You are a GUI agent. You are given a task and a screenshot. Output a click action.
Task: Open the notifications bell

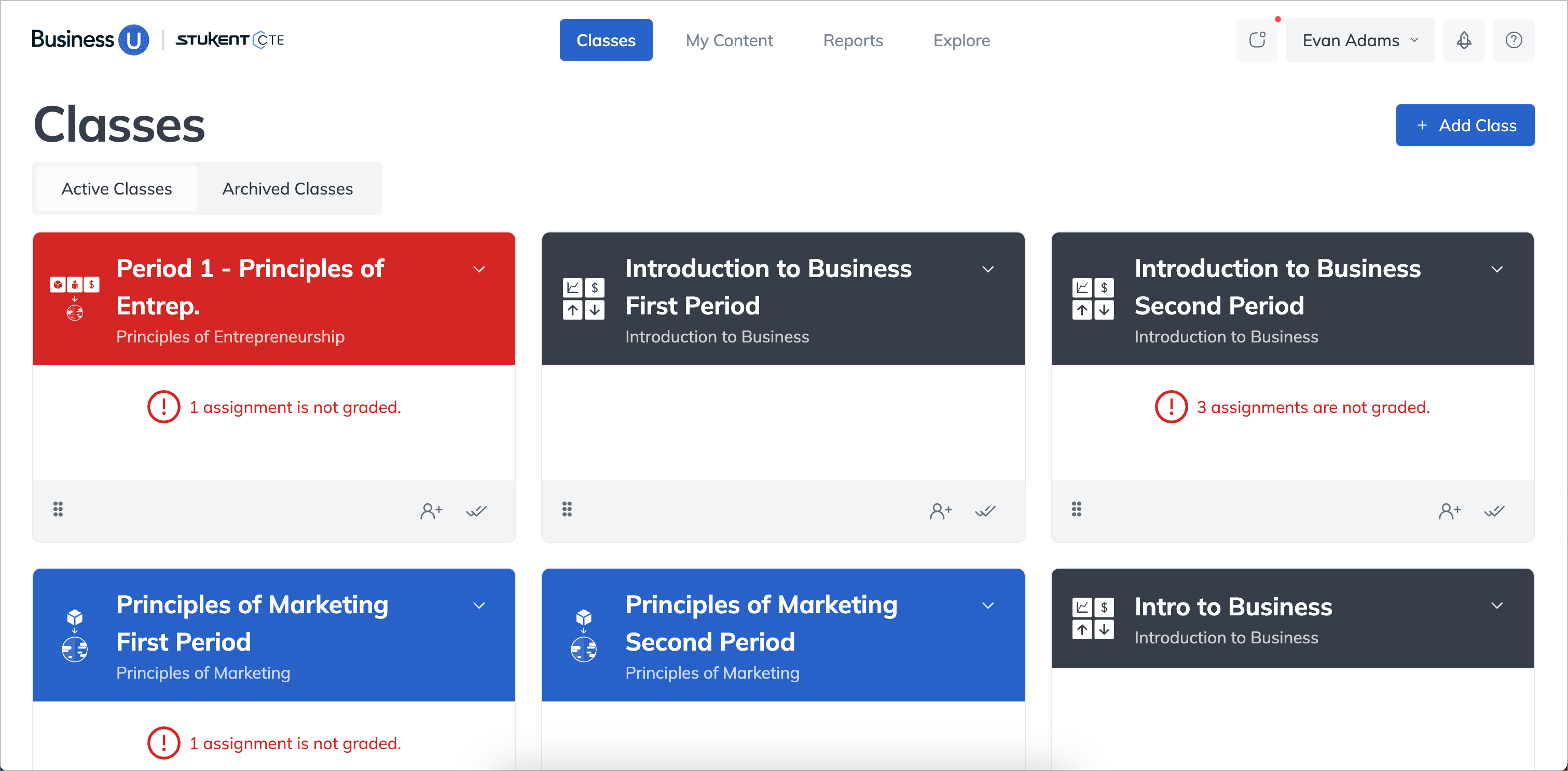[x=1464, y=40]
